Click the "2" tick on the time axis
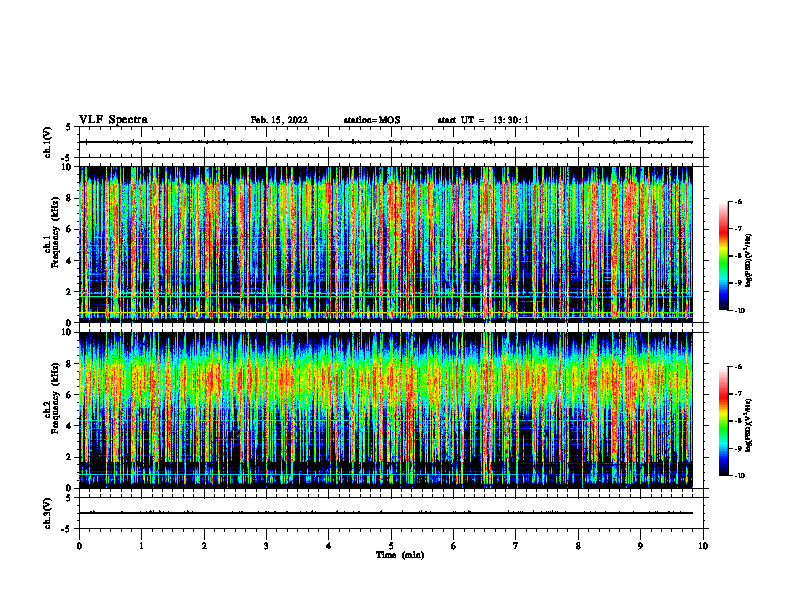The height and width of the screenshot is (612, 792). [204, 546]
